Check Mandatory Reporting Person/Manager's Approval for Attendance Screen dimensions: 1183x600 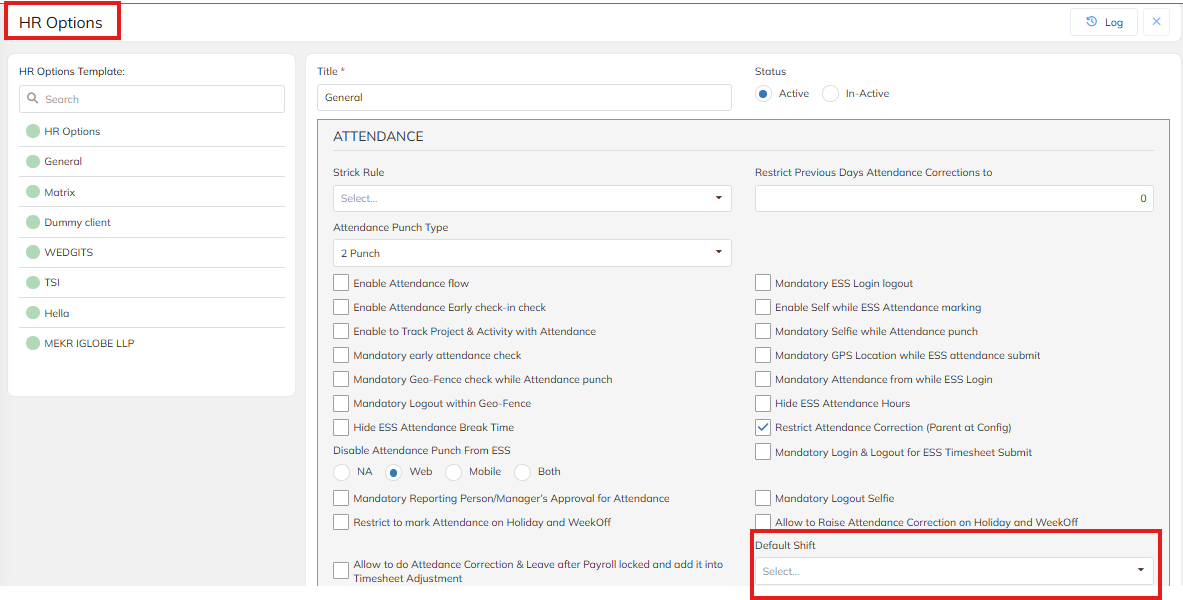point(341,498)
